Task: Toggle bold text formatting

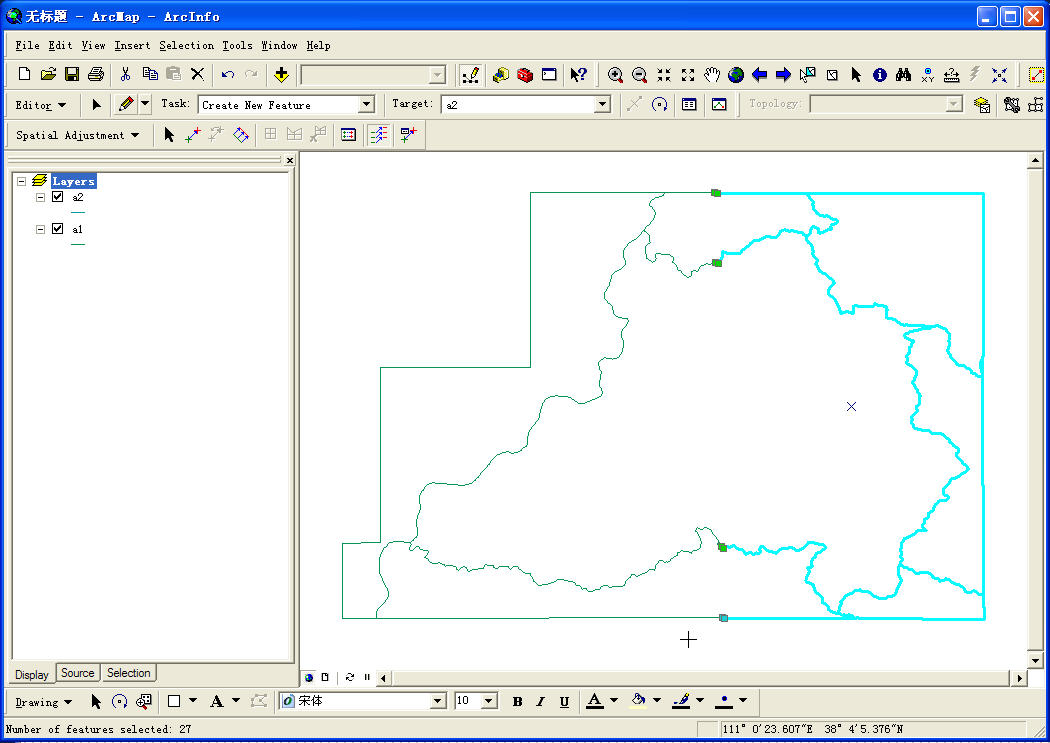Action: click(517, 702)
